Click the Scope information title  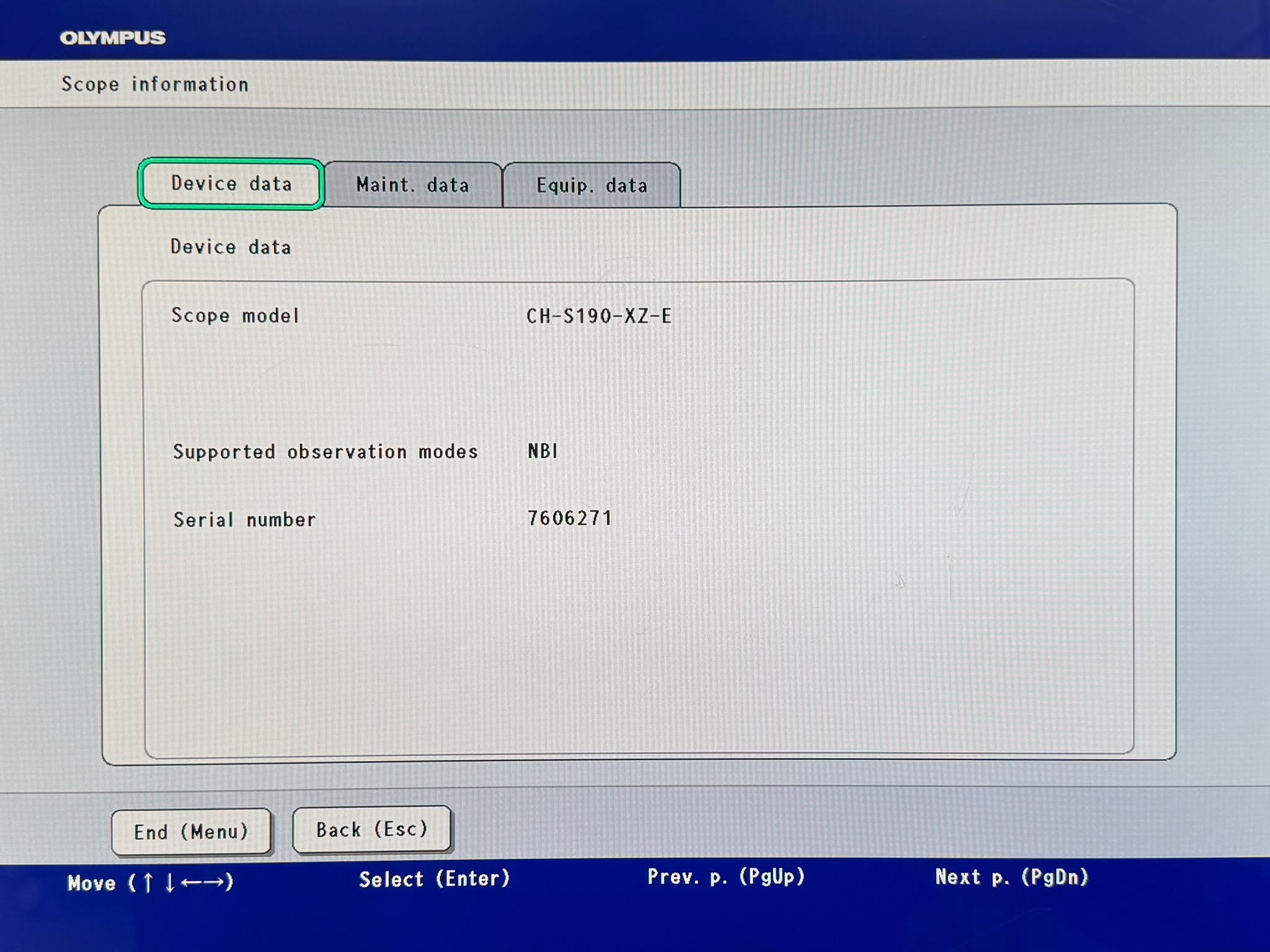click(155, 84)
